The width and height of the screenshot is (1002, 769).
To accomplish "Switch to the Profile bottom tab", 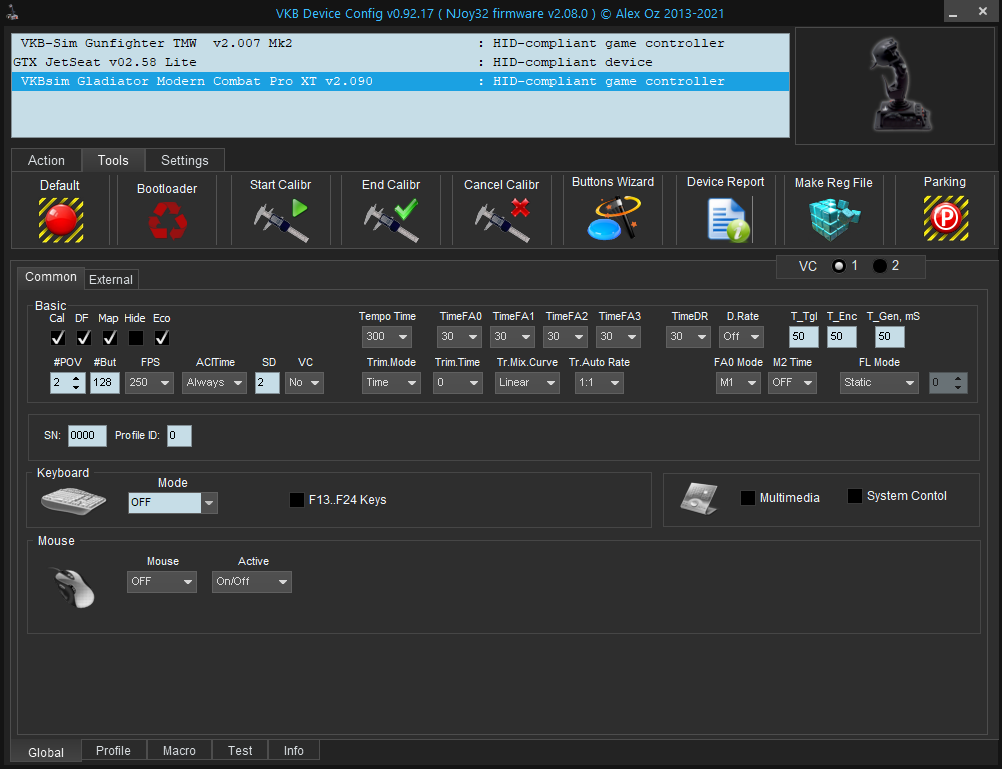I will [x=113, y=750].
